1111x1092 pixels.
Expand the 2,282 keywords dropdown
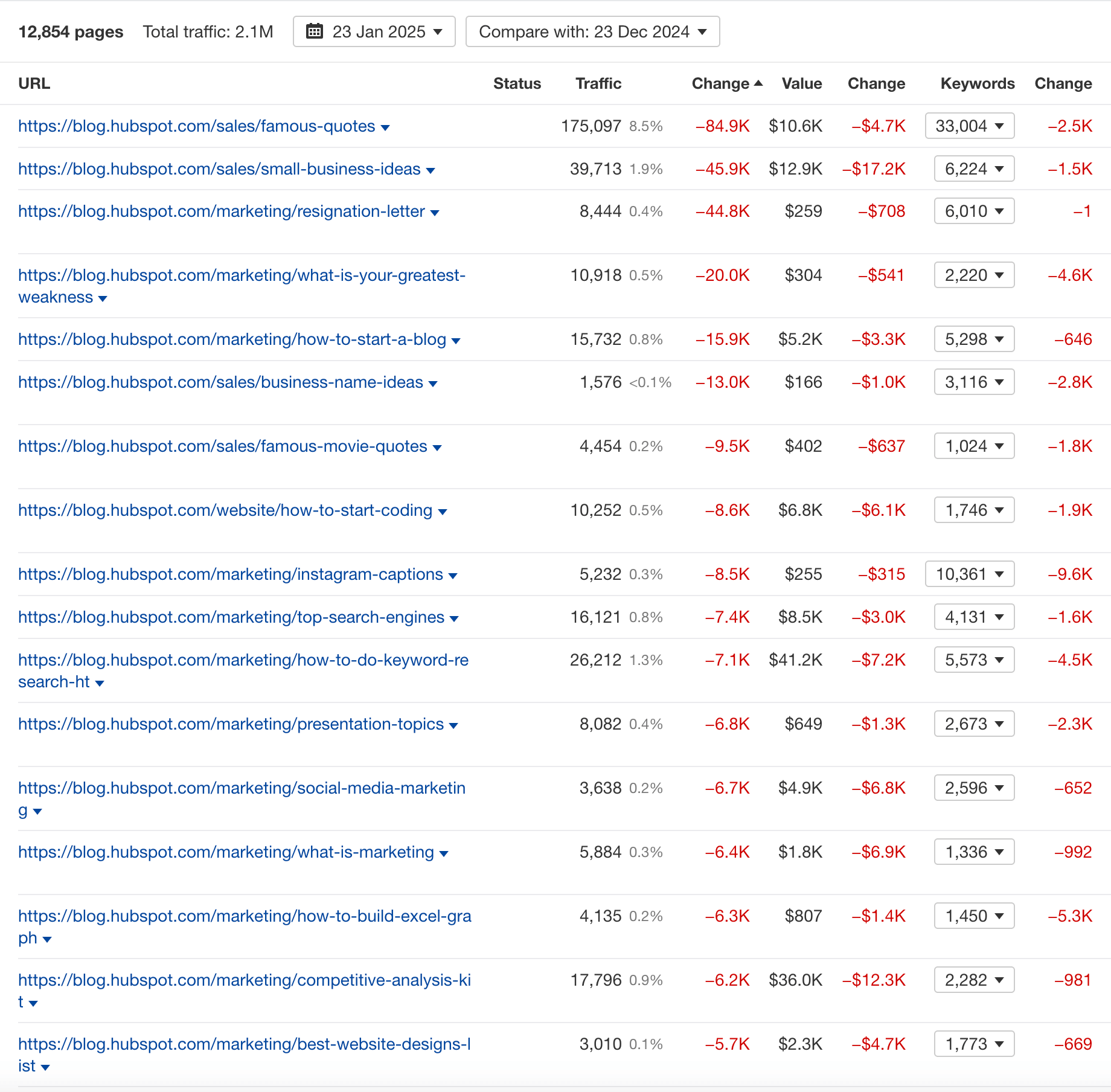[x=974, y=980]
